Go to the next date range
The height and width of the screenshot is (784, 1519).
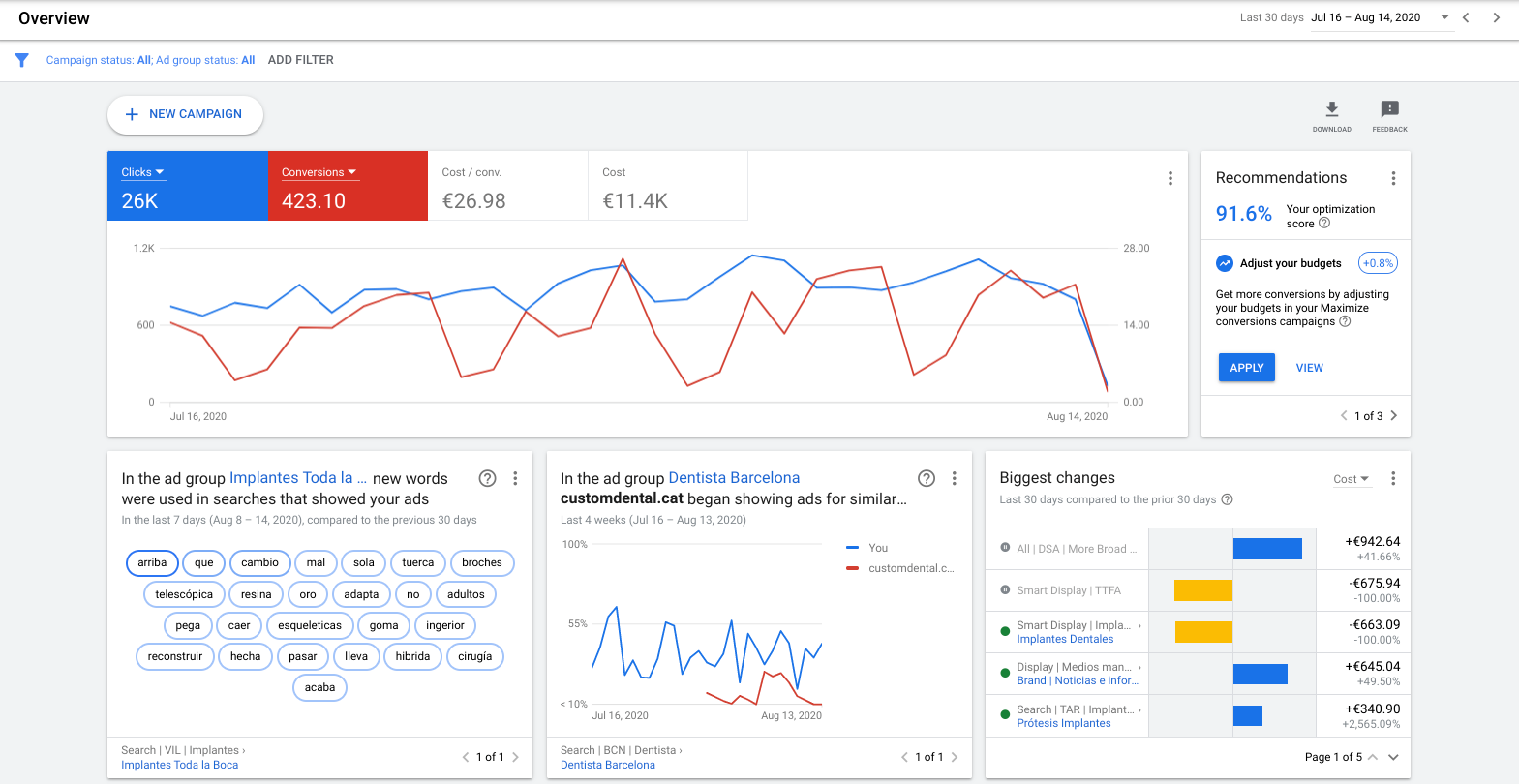[x=1496, y=17]
